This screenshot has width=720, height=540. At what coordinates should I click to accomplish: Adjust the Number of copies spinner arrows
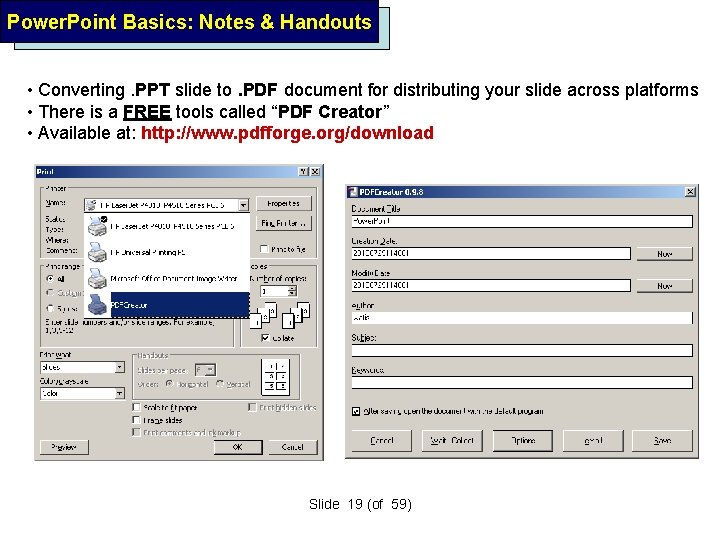coord(292,291)
